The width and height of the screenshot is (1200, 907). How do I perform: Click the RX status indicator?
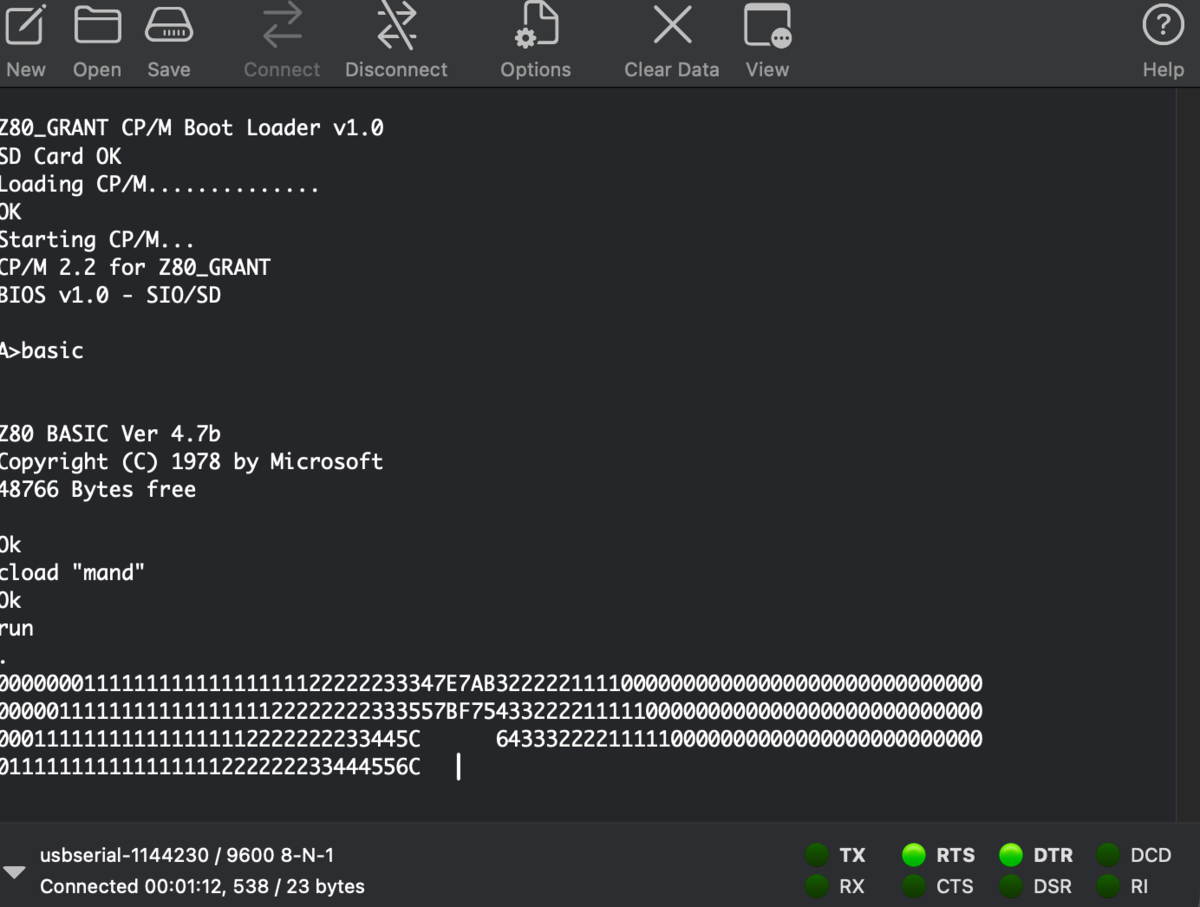point(817,886)
